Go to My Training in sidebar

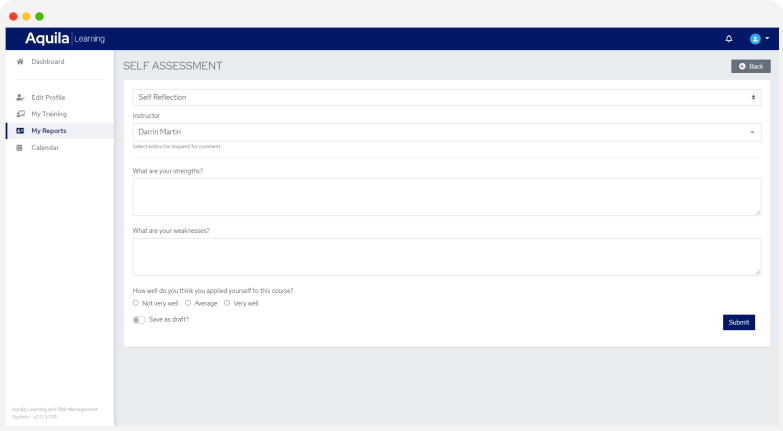(49, 114)
